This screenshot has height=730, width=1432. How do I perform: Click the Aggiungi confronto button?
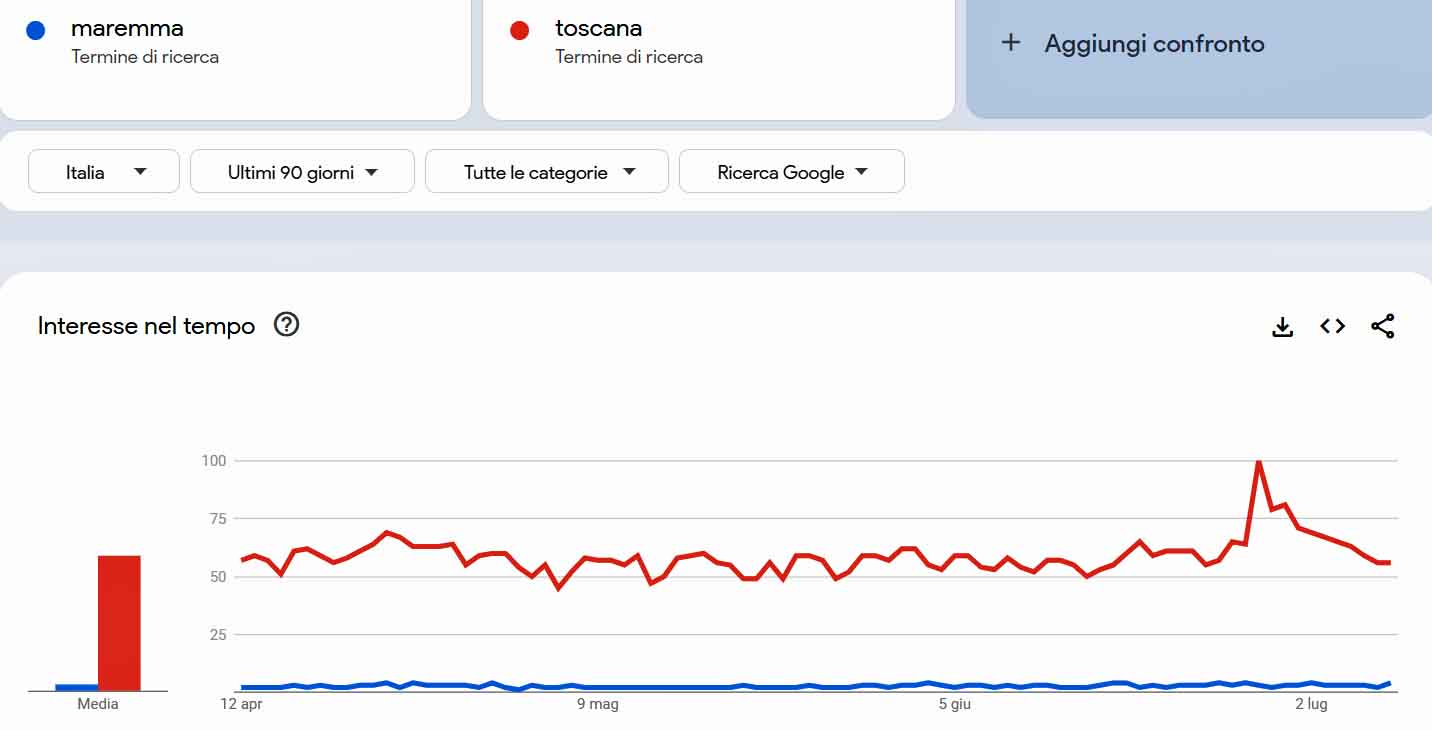[1154, 44]
